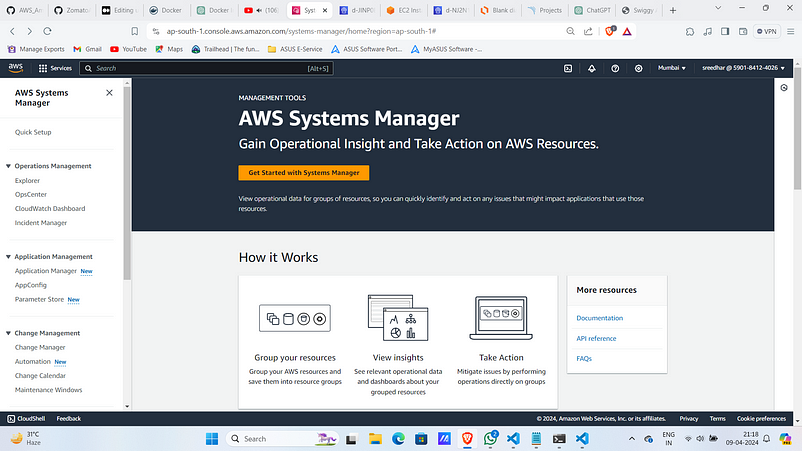Open the AWS logo home link

point(15,67)
